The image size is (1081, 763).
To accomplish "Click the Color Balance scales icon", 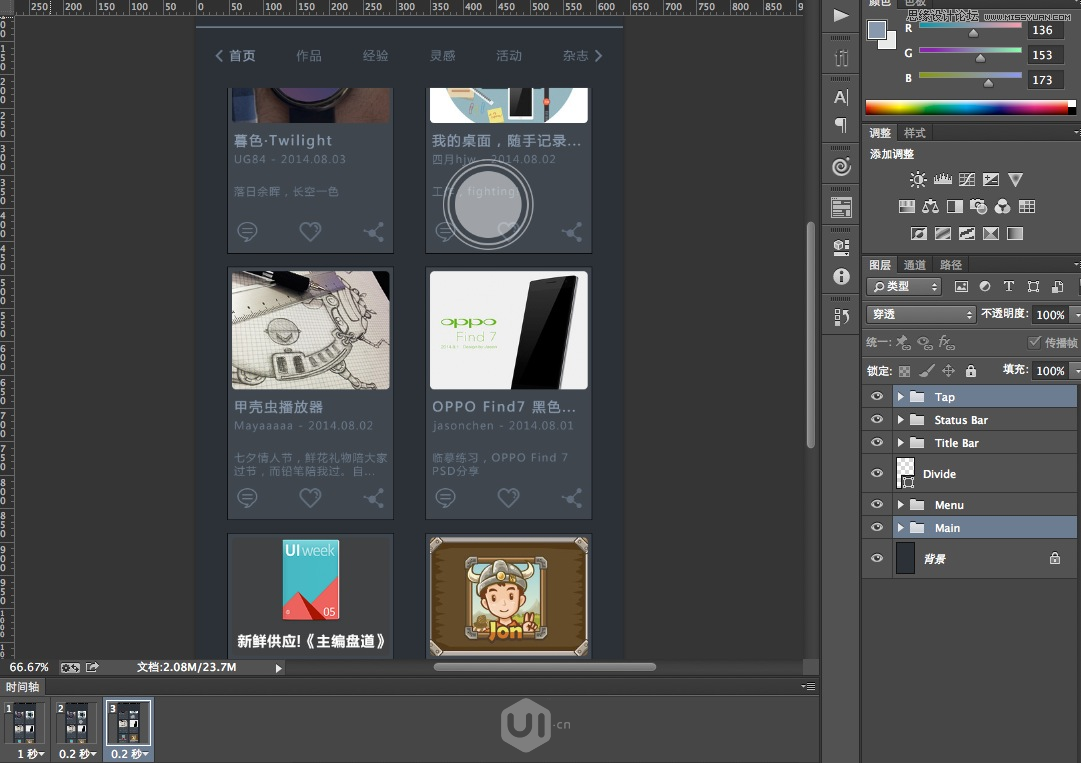I will [931, 207].
